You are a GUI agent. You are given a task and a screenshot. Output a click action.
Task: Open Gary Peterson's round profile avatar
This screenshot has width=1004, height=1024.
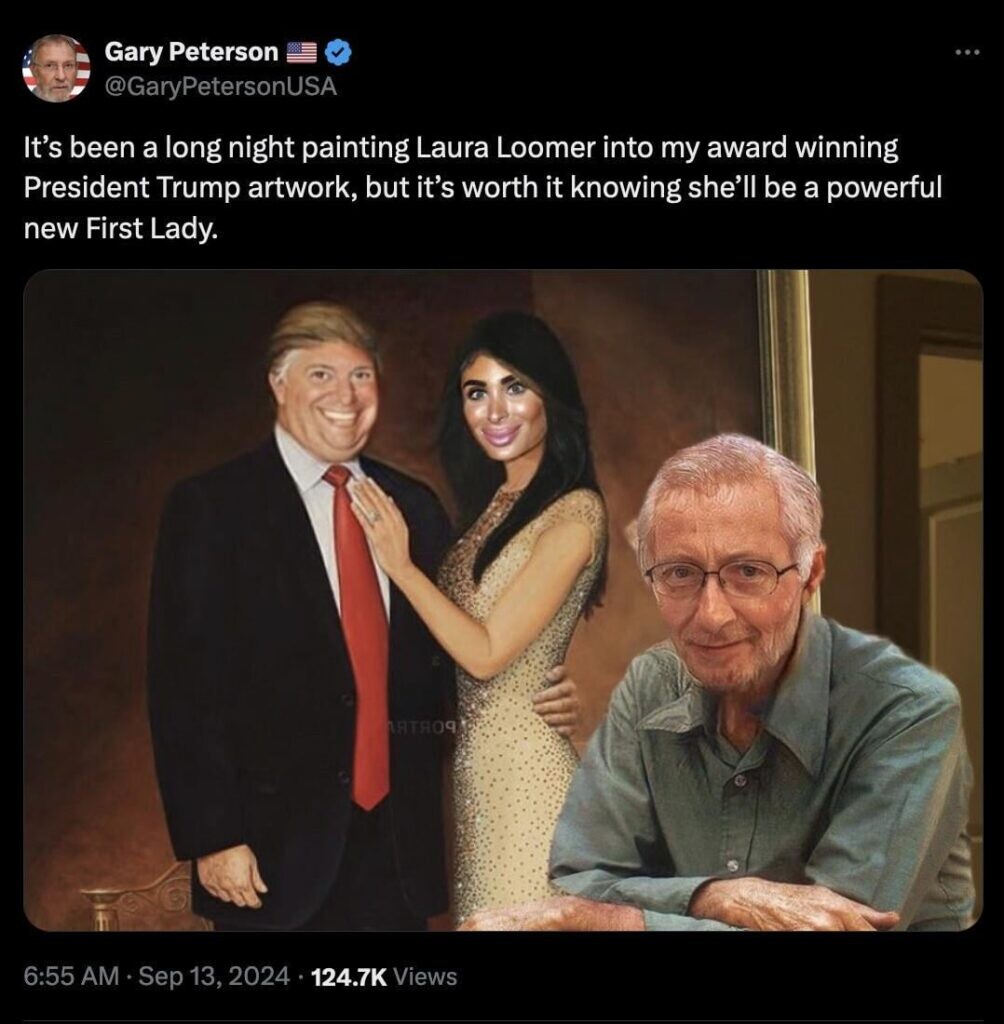coord(56,68)
